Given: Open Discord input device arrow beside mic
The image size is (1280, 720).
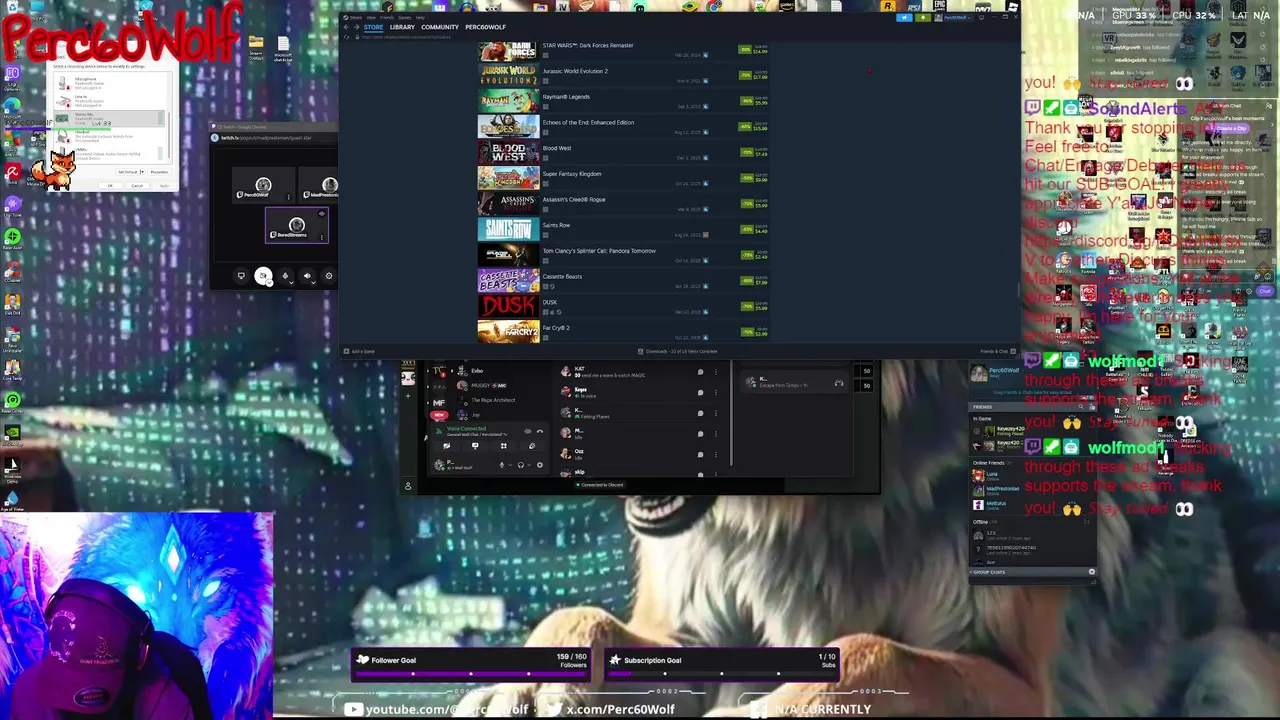Looking at the screenshot, I should pyautogui.click(x=510, y=465).
